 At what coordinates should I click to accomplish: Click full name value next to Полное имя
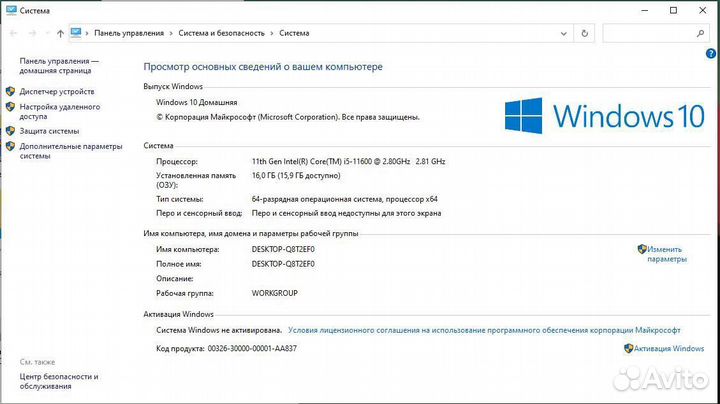pyautogui.click(x=283, y=264)
